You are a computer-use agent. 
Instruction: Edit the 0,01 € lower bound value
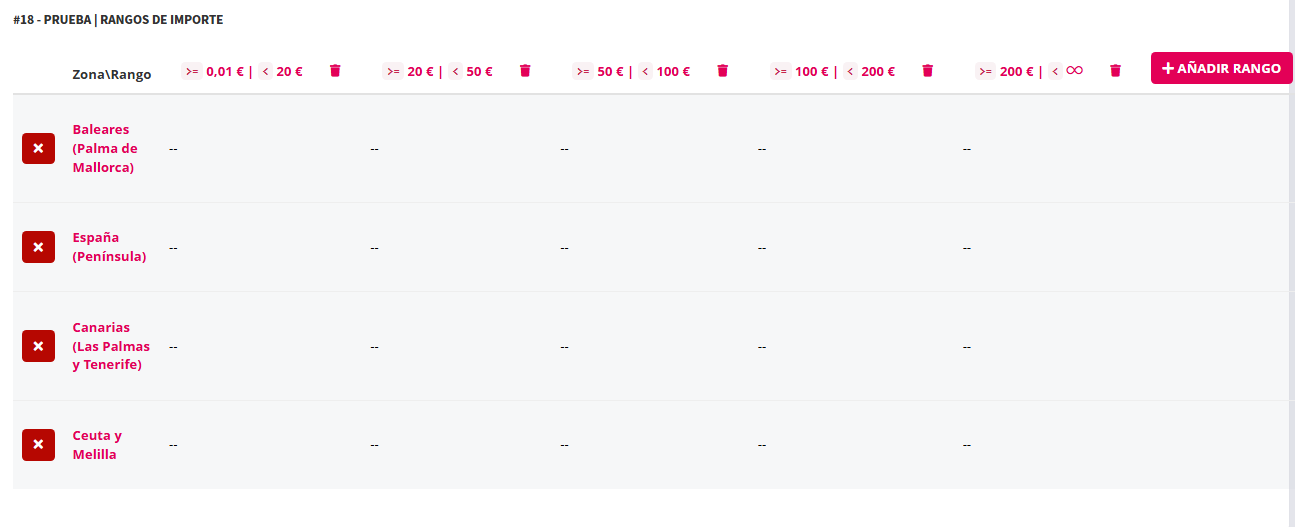(224, 71)
